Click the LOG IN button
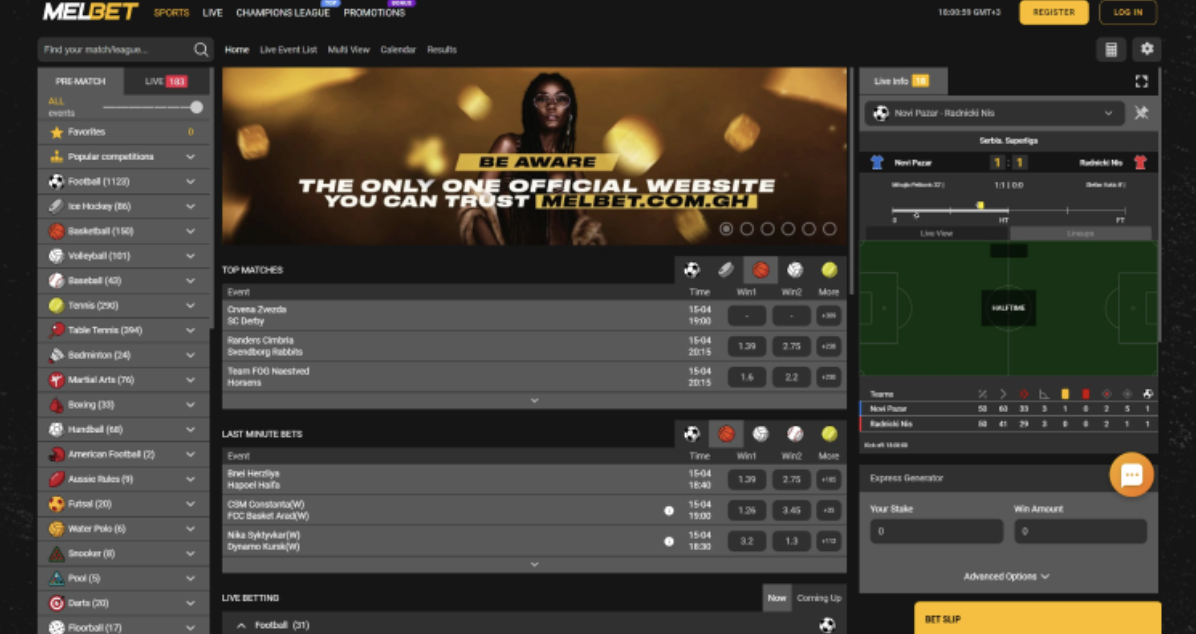 (1128, 12)
